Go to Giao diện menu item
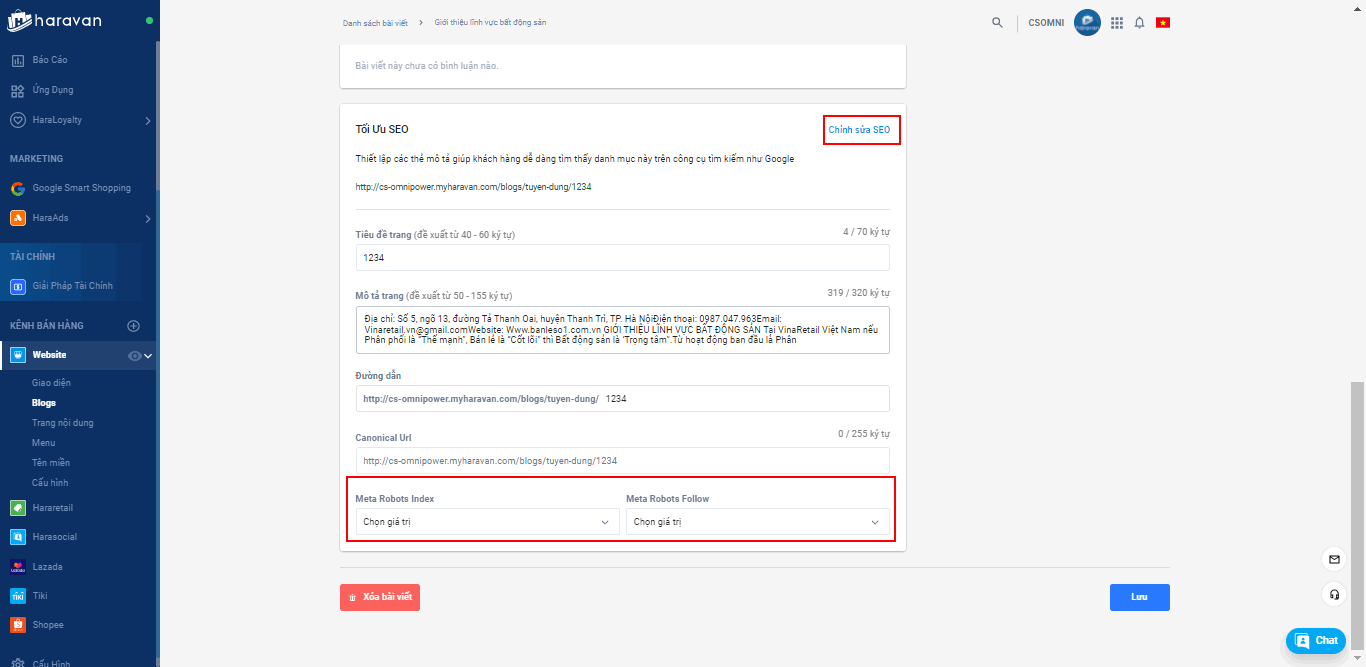Screen dimensions: 1366x667 pyautogui.click(x=50, y=383)
